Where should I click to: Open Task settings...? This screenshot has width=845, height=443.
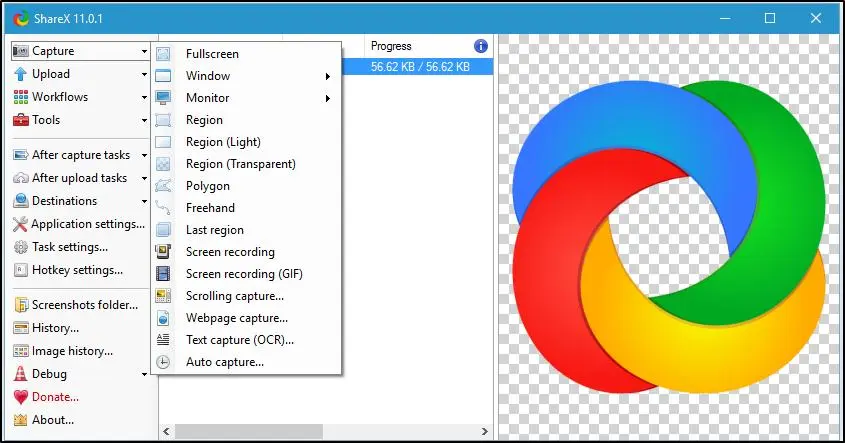[61, 247]
